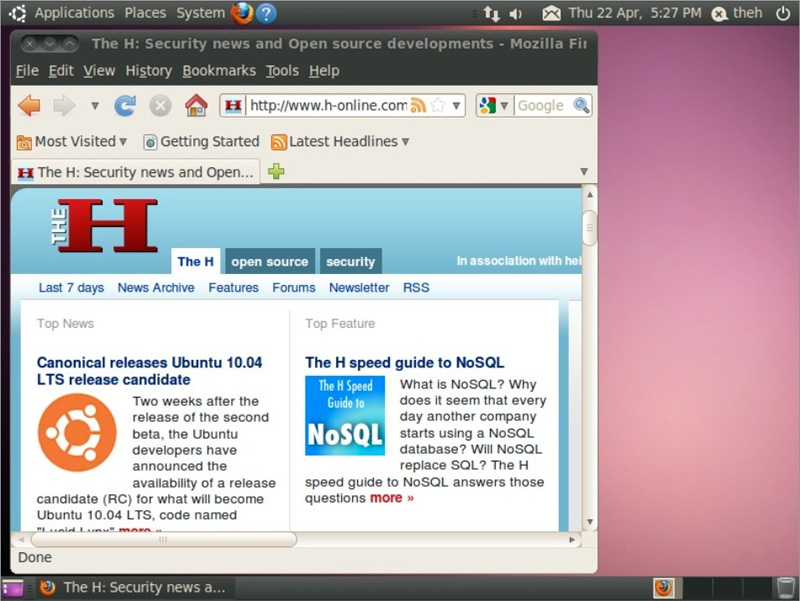The width and height of the screenshot is (800, 601).
Task: Switch to the open source tab
Action: pyautogui.click(x=269, y=262)
